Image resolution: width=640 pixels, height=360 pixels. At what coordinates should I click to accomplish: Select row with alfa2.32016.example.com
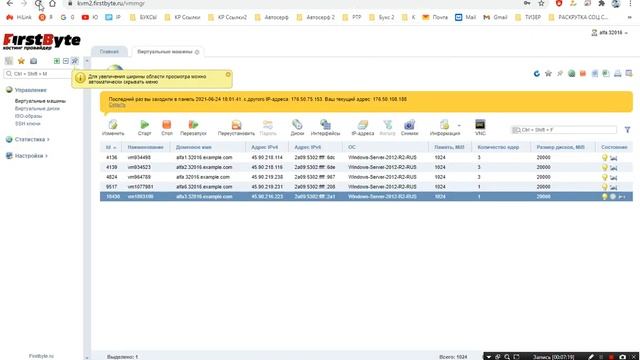[366, 167]
